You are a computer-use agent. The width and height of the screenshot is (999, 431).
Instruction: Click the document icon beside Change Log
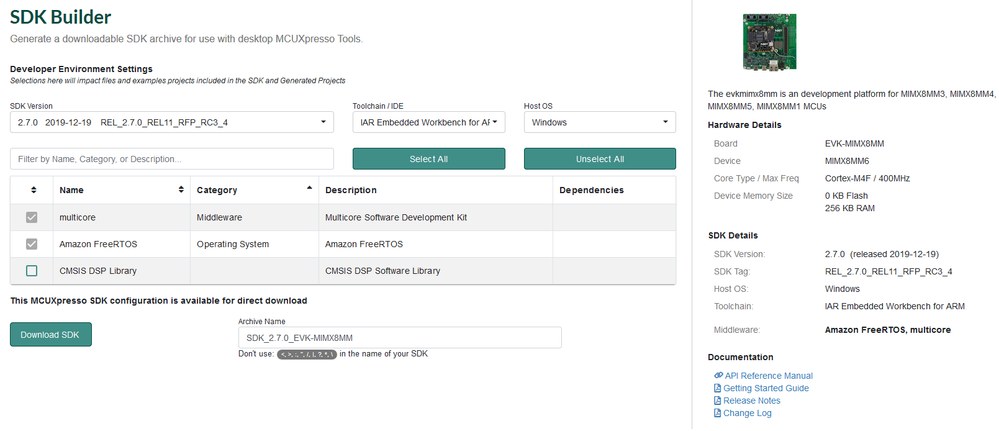[717, 413]
